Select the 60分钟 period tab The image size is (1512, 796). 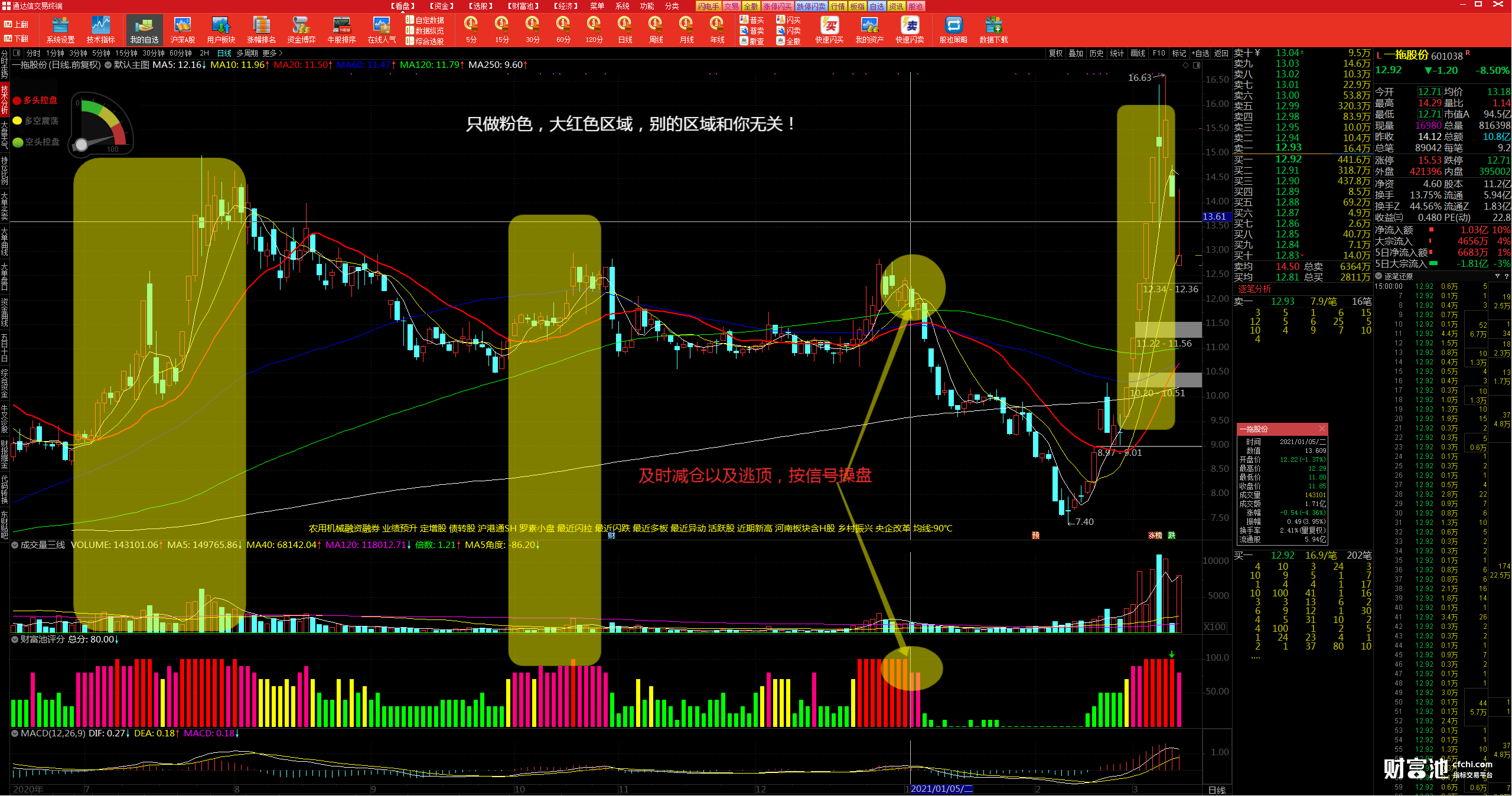pyautogui.click(x=181, y=53)
